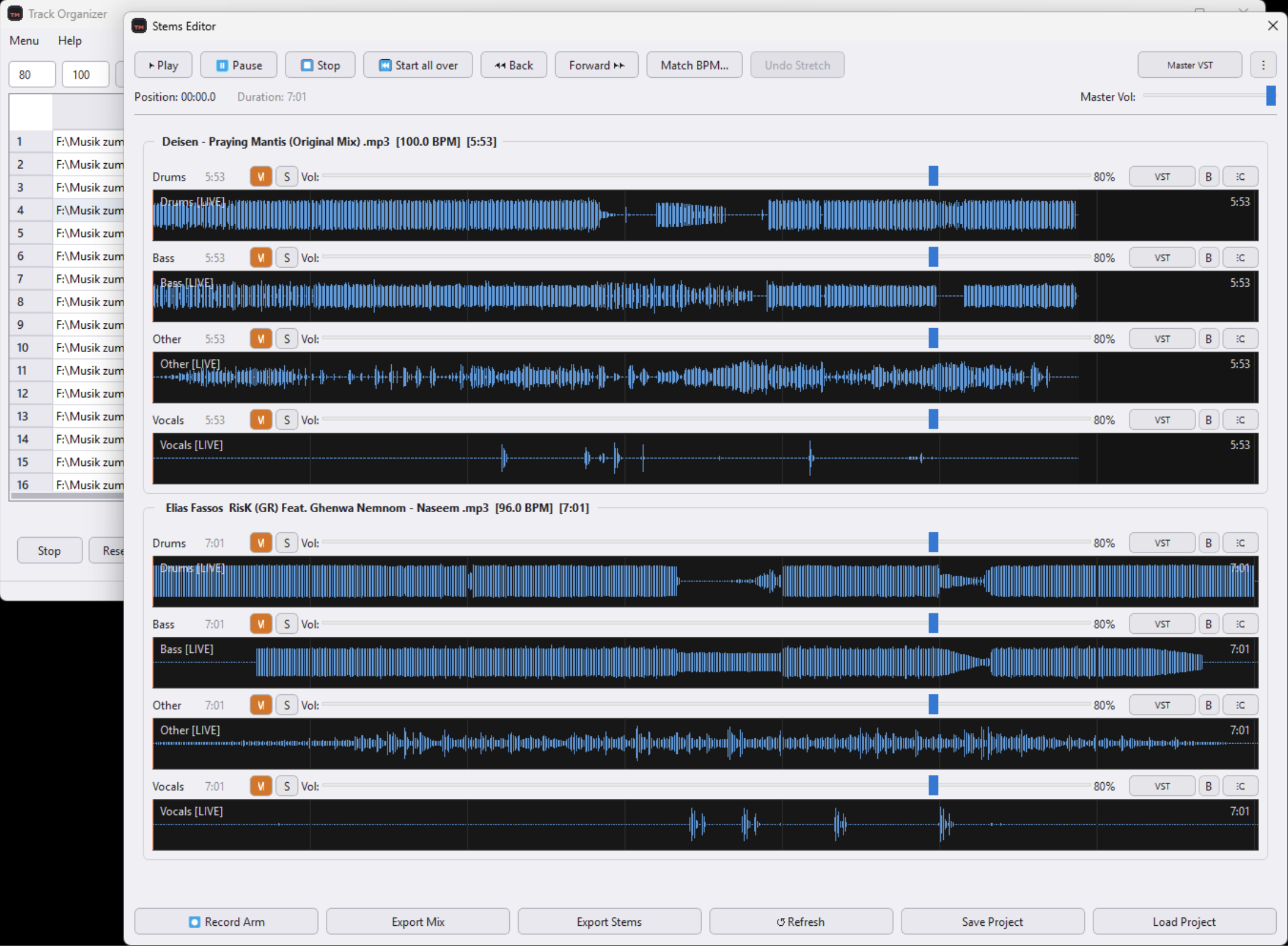1288x946 pixels.
Task: Skip backward with the Back button
Action: click(x=513, y=65)
